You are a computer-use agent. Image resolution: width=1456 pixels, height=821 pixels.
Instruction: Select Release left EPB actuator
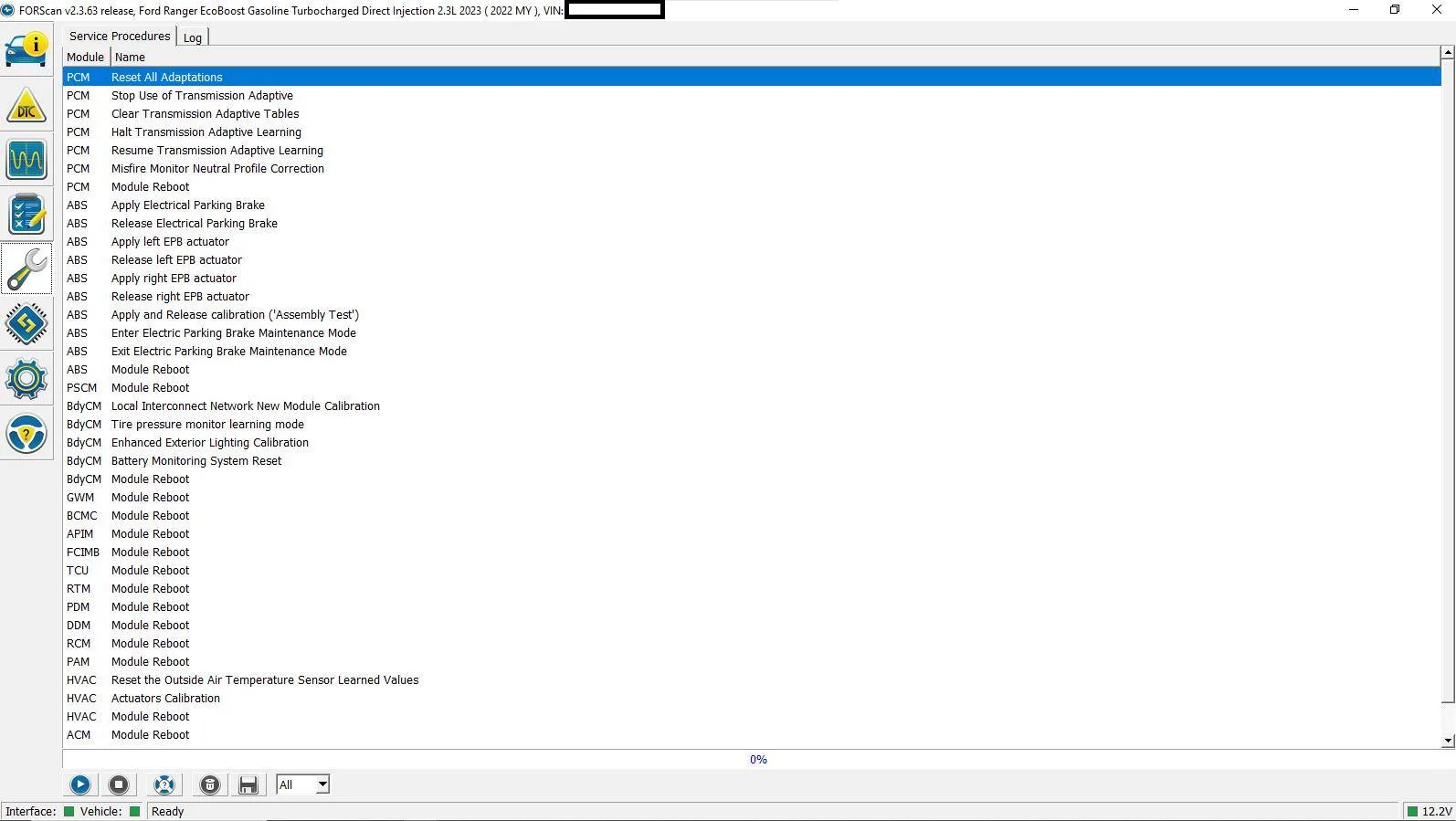coord(752,259)
